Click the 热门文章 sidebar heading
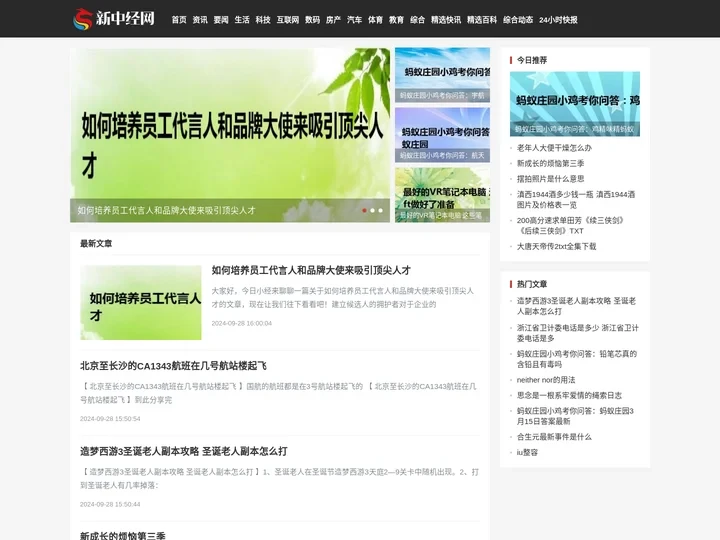The width and height of the screenshot is (720, 540). tap(532, 284)
